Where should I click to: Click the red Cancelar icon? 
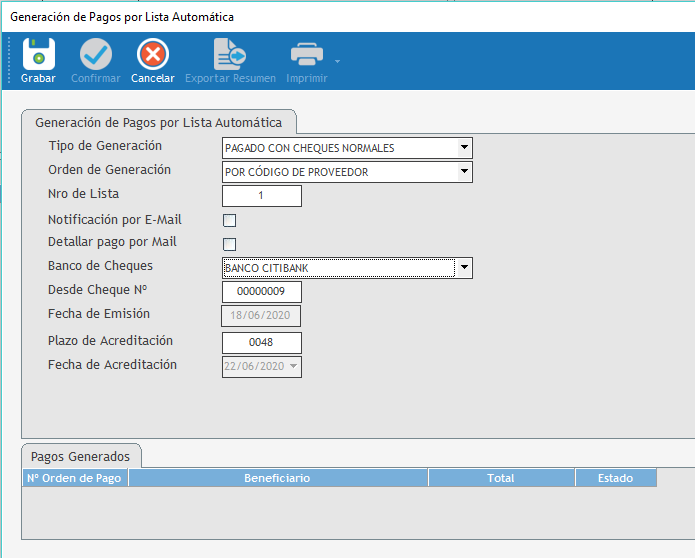[152, 54]
